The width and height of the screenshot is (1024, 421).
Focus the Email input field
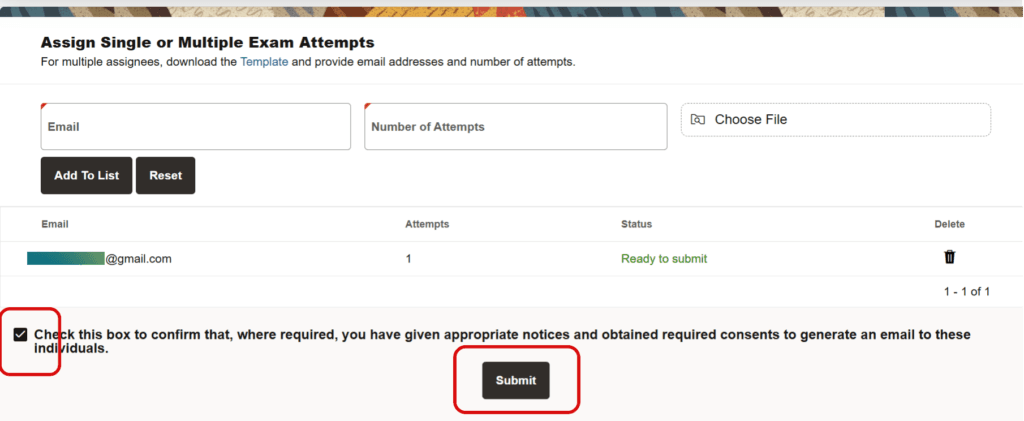[x=195, y=127]
